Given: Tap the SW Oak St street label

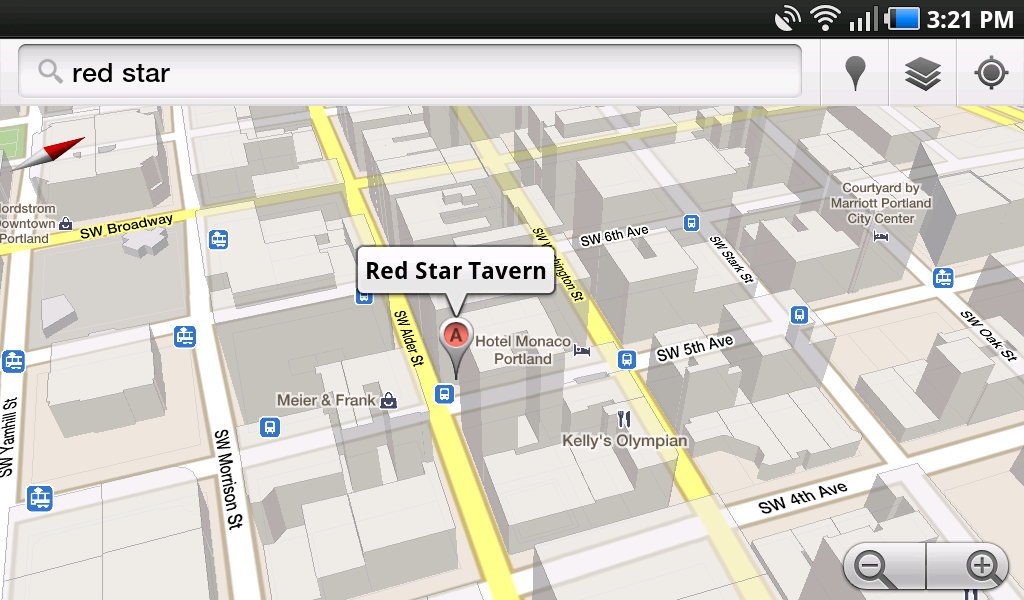Looking at the screenshot, I should coord(989,336).
